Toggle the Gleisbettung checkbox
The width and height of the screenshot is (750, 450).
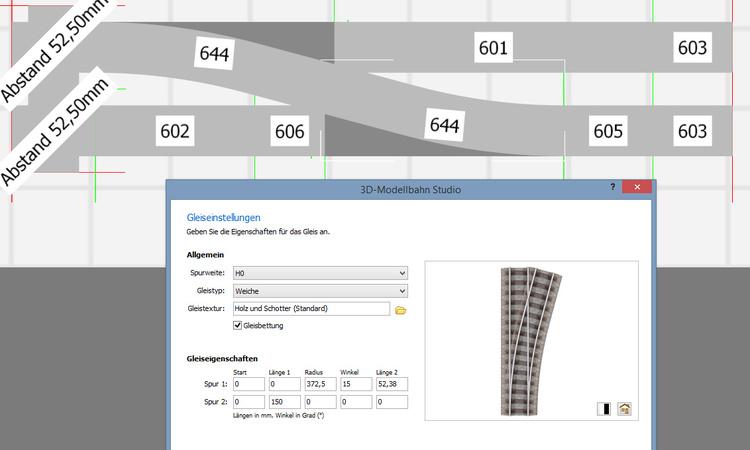(x=238, y=325)
